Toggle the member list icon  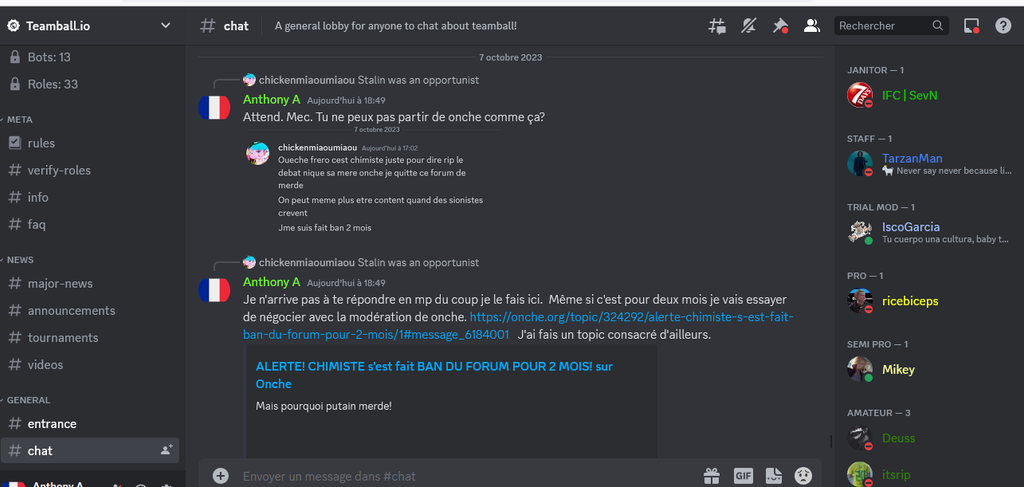coord(812,26)
